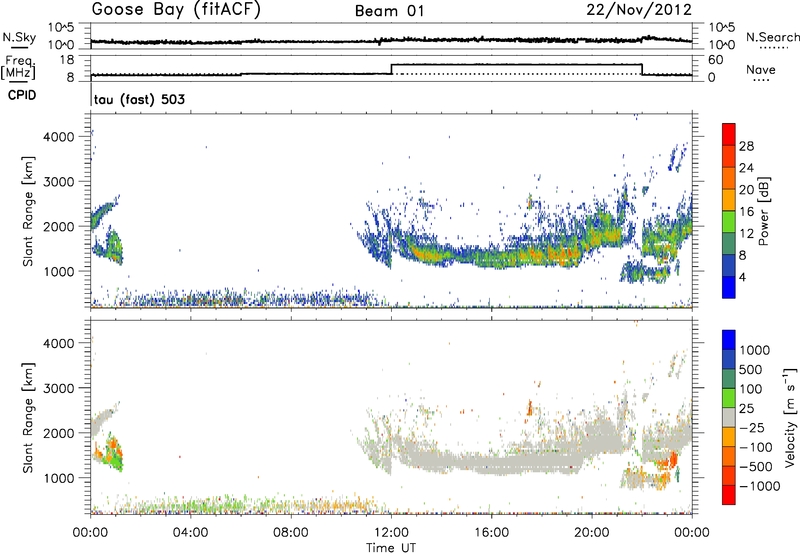Click the "CPID" label

tap(22, 95)
